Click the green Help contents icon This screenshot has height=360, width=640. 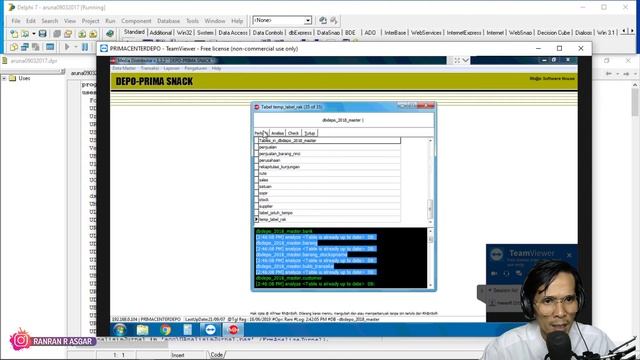coord(110,34)
